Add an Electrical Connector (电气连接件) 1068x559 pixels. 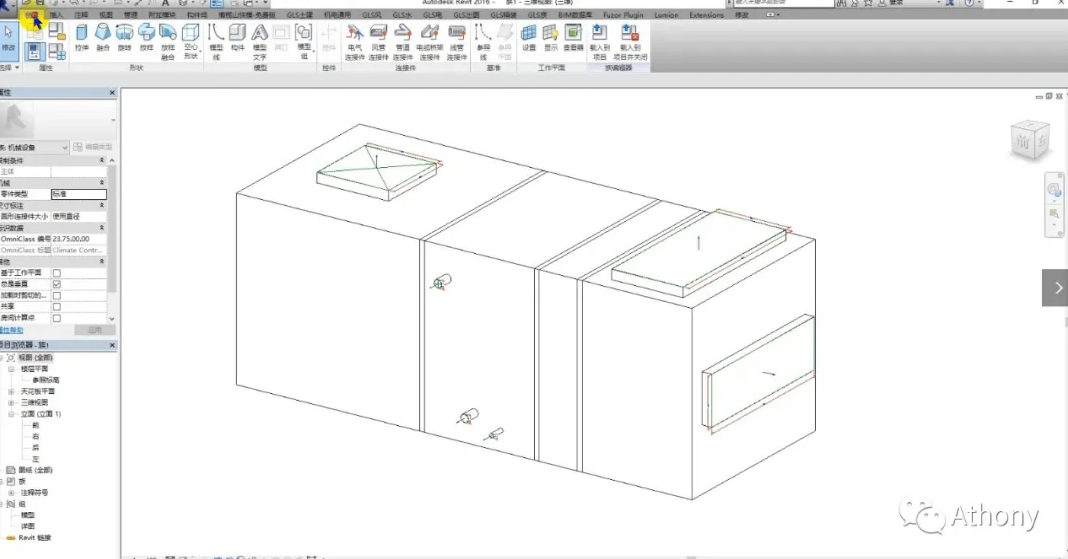point(354,42)
